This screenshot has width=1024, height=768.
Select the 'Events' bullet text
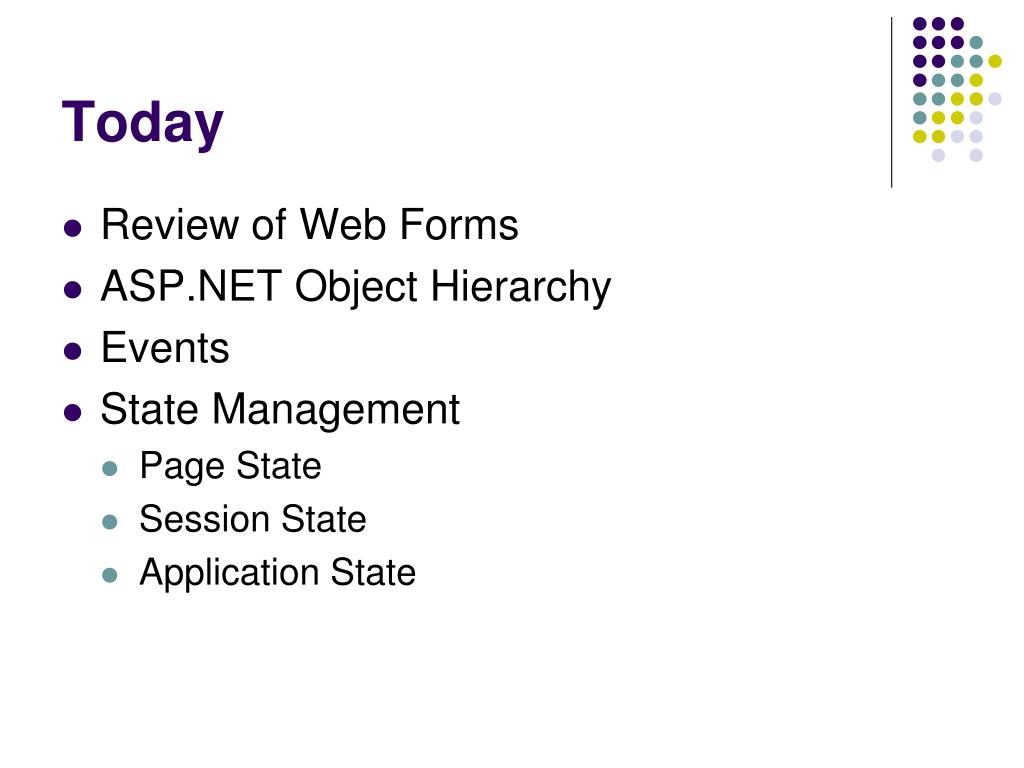click(165, 347)
